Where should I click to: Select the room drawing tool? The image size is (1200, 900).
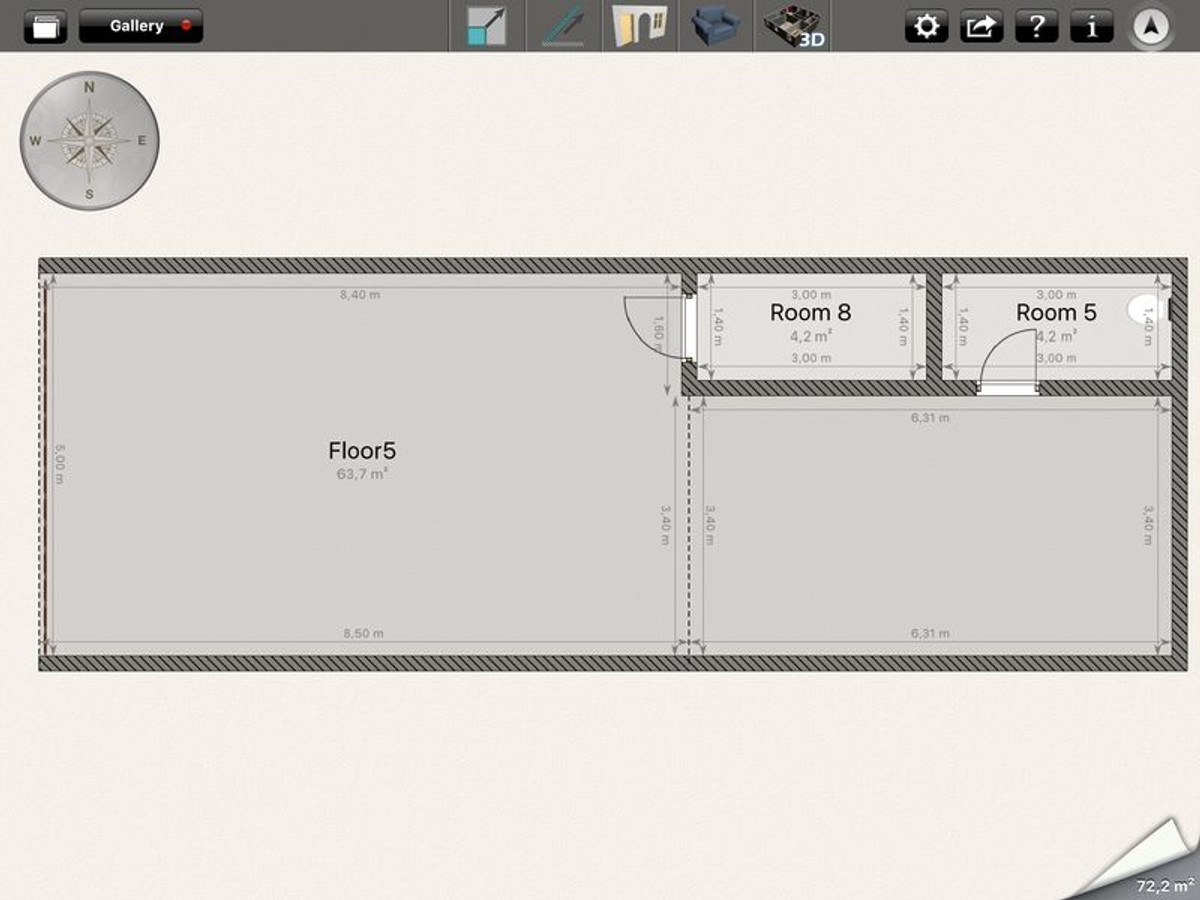tap(486, 26)
